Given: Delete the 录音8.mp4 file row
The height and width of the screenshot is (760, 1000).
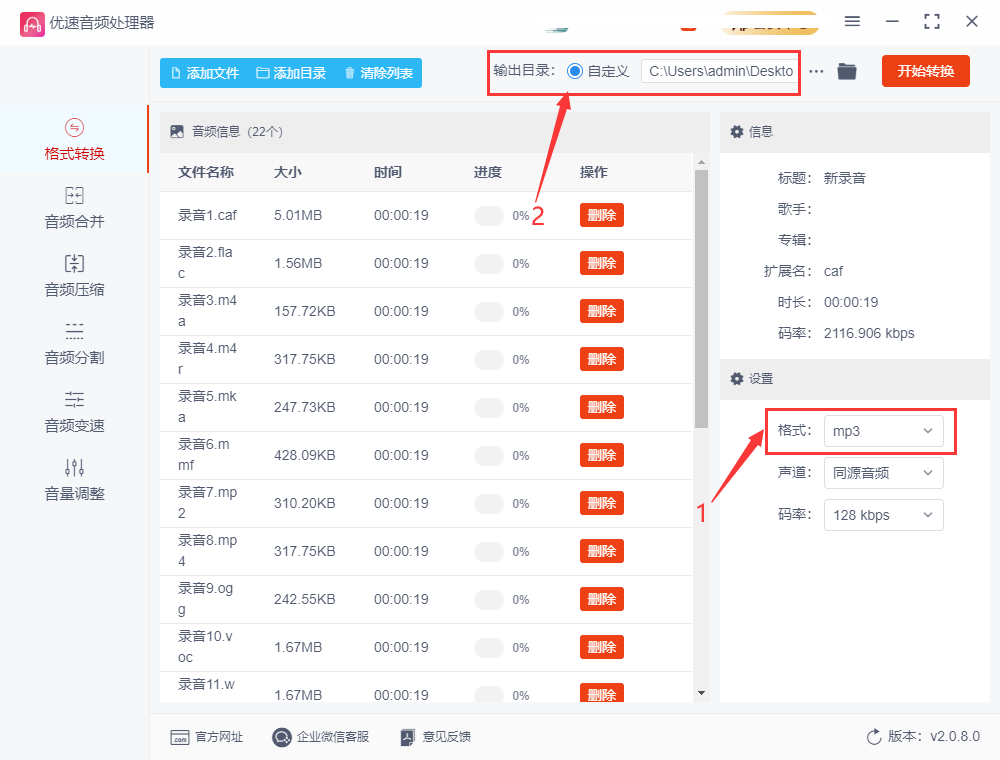Looking at the screenshot, I should pos(601,552).
